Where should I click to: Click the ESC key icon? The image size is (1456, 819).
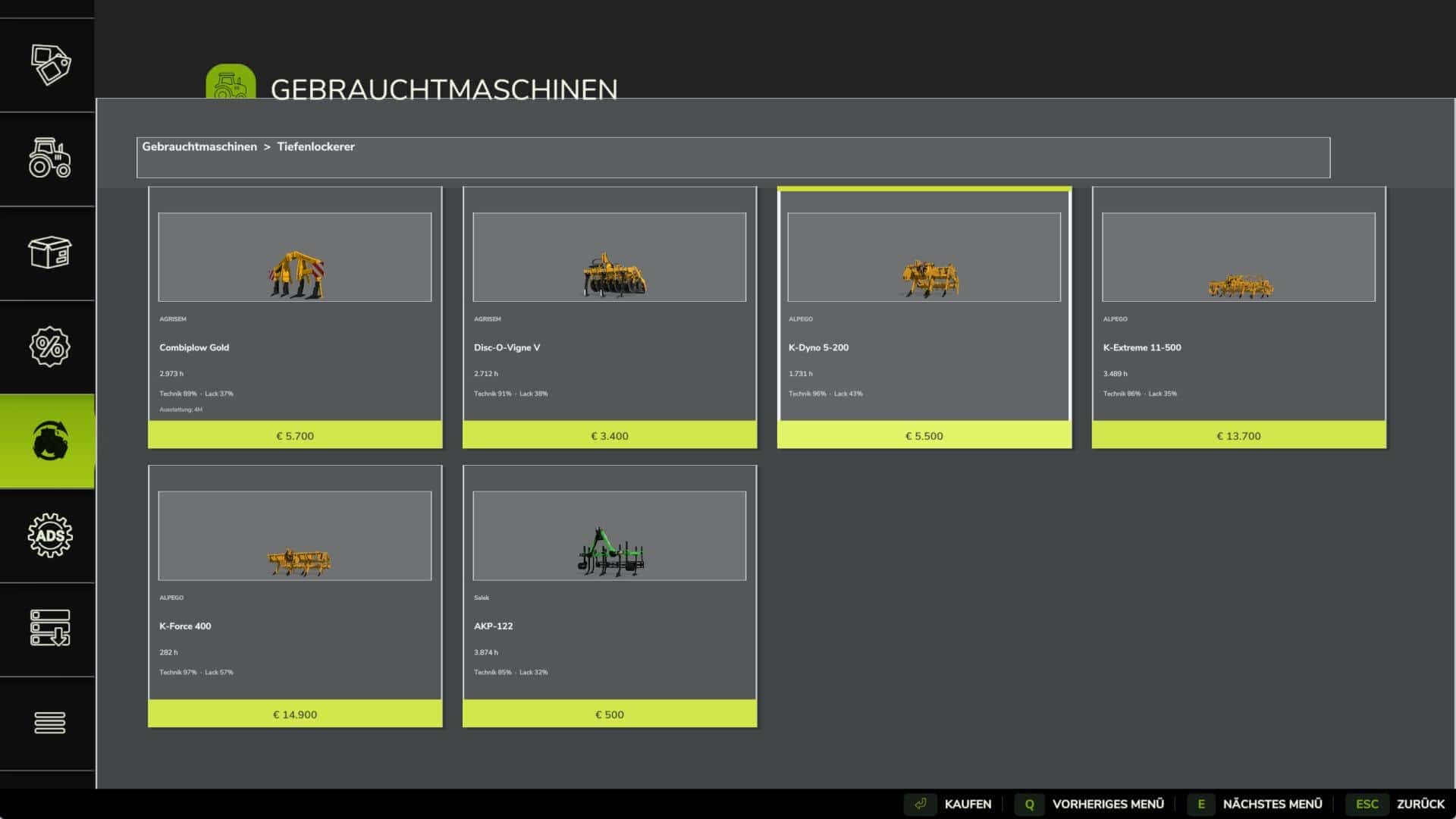pyautogui.click(x=1367, y=804)
